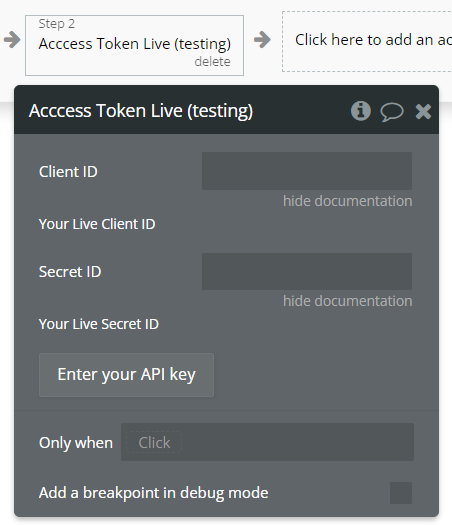
Task: Click the Secret ID input field
Action: point(307,271)
